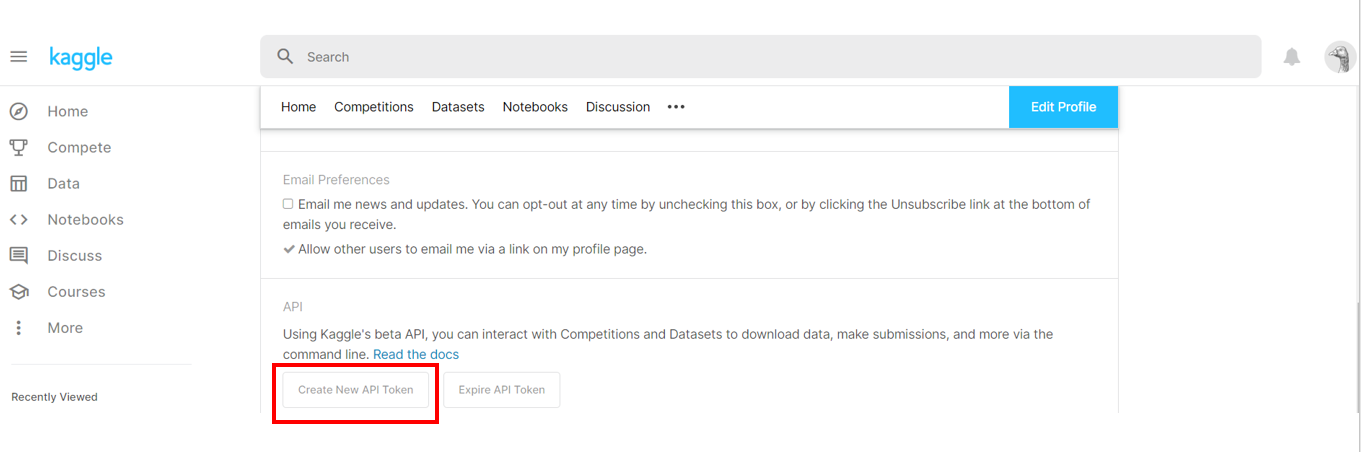
Task: Open the Notebooks profile tab
Action: (535, 107)
